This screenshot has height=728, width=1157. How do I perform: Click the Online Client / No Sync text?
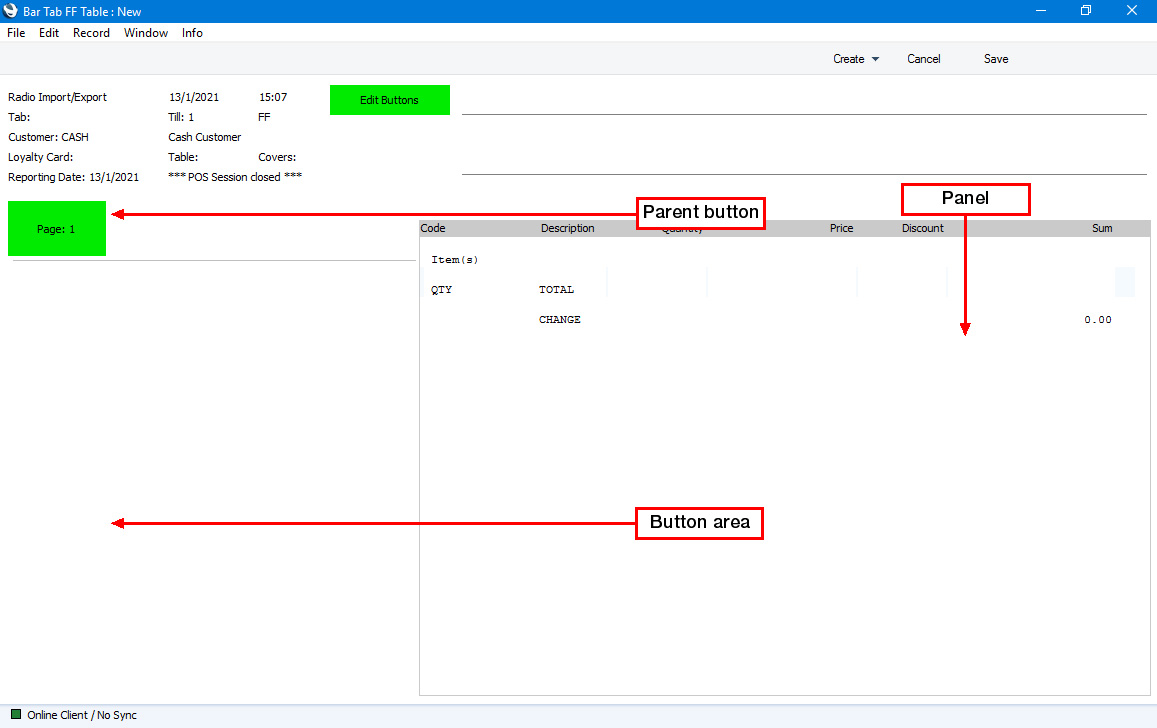coord(82,715)
